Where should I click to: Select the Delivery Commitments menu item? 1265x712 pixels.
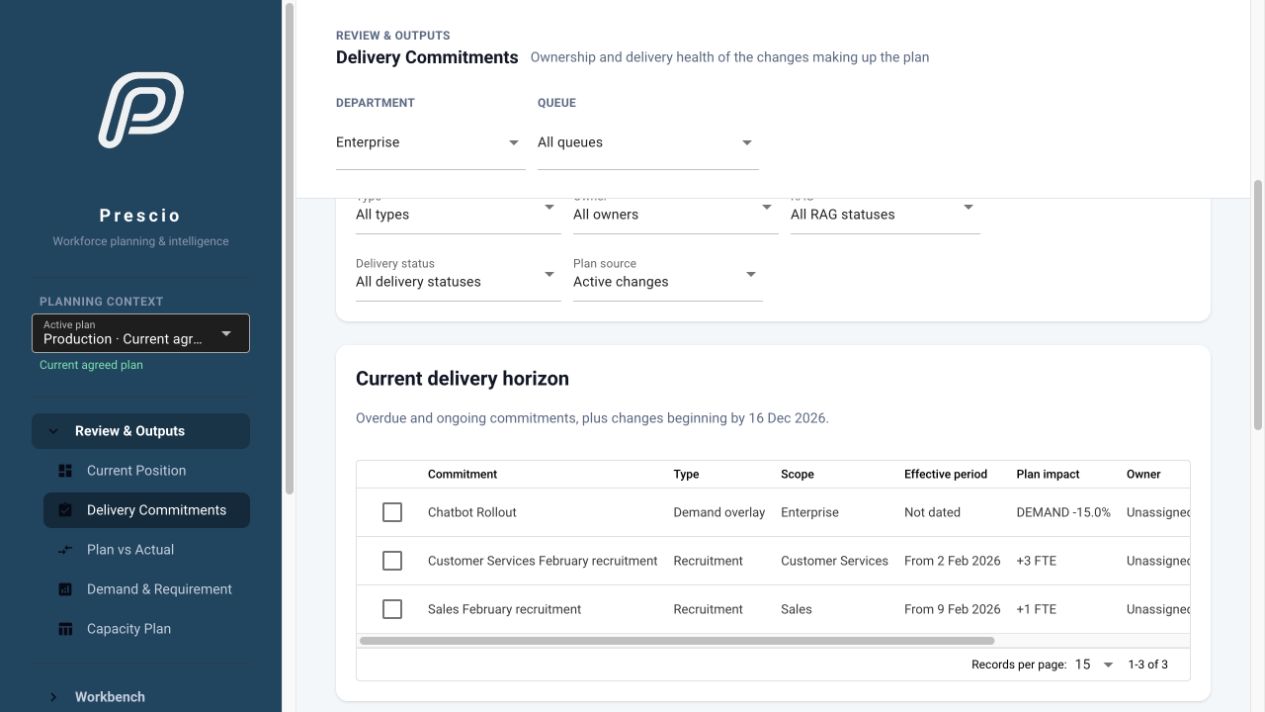click(x=146, y=510)
